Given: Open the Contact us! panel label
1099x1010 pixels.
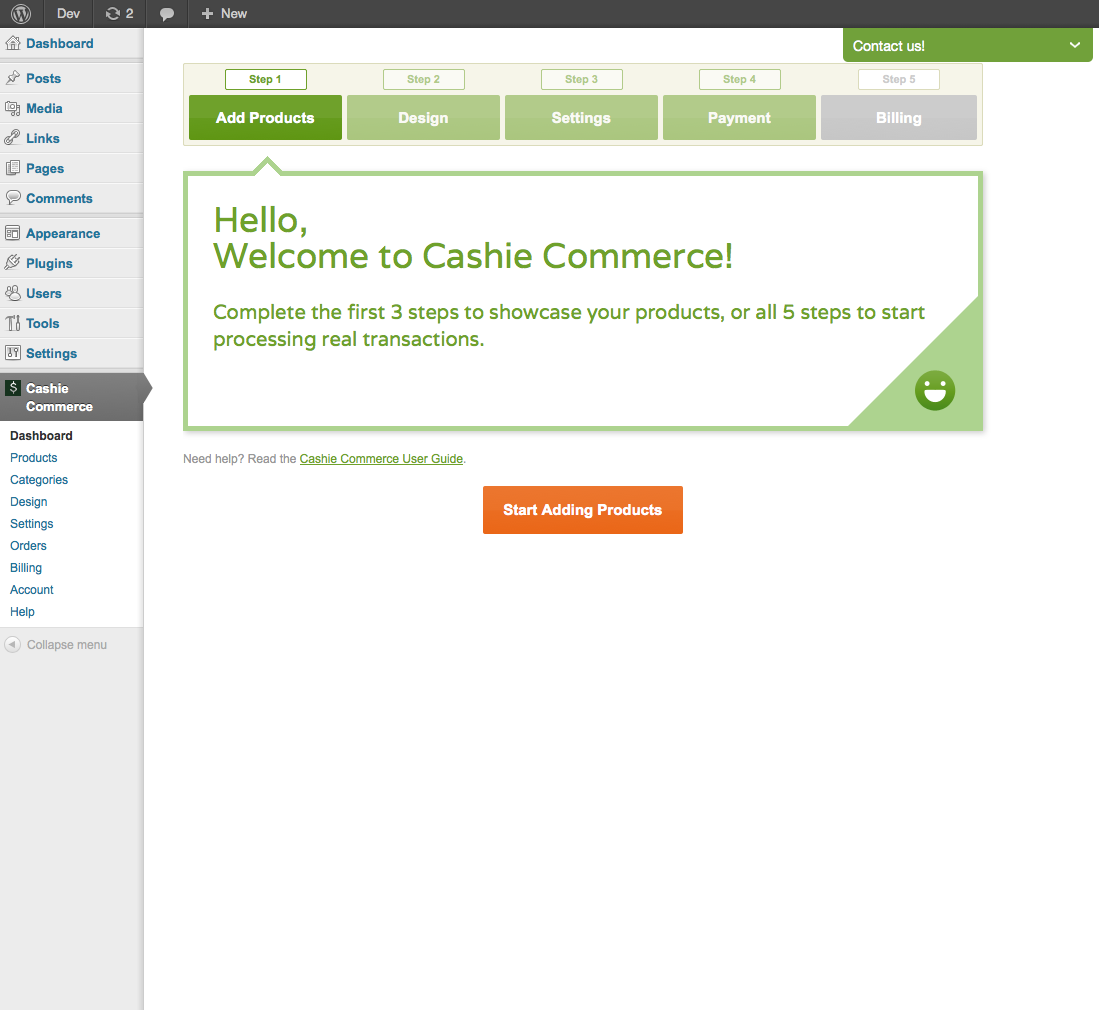Looking at the screenshot, I should [888, 46].
